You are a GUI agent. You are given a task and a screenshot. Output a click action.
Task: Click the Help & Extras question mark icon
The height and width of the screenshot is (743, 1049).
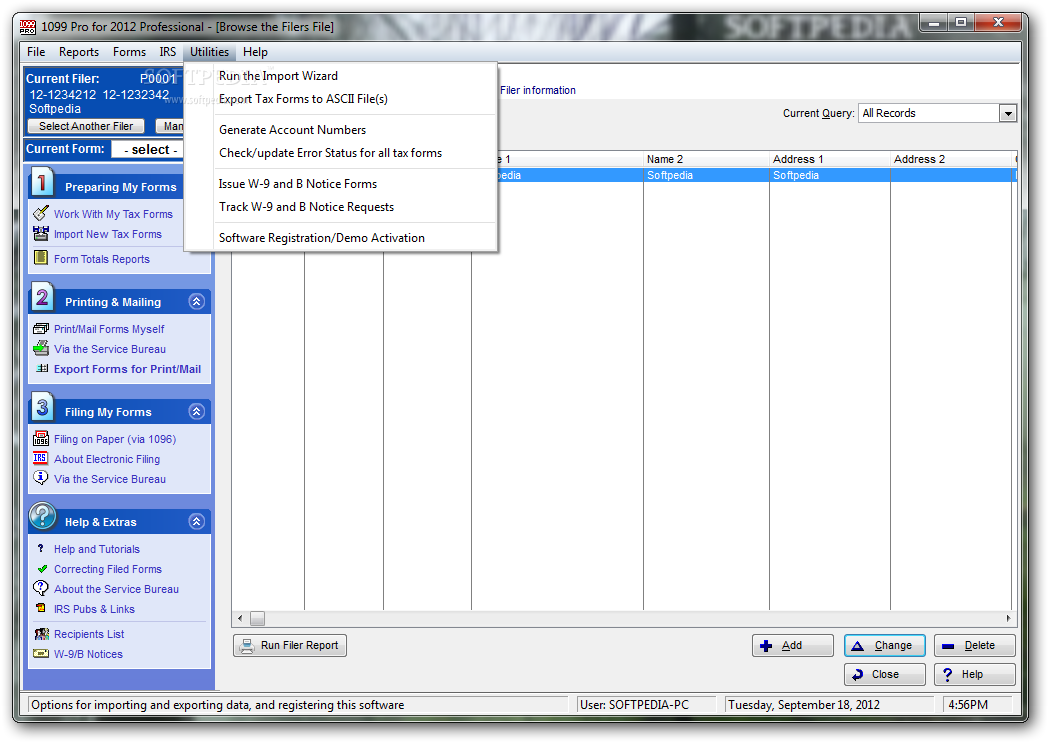point(42,516)
